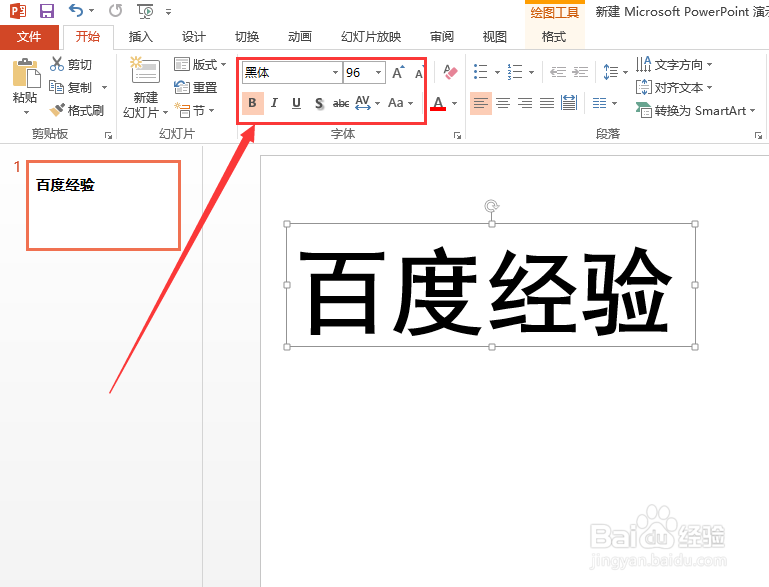Expand the font size dropdown arrow
Image resolution: width=769 pixels, height=587 pixels.
click(x=379, y=73)
